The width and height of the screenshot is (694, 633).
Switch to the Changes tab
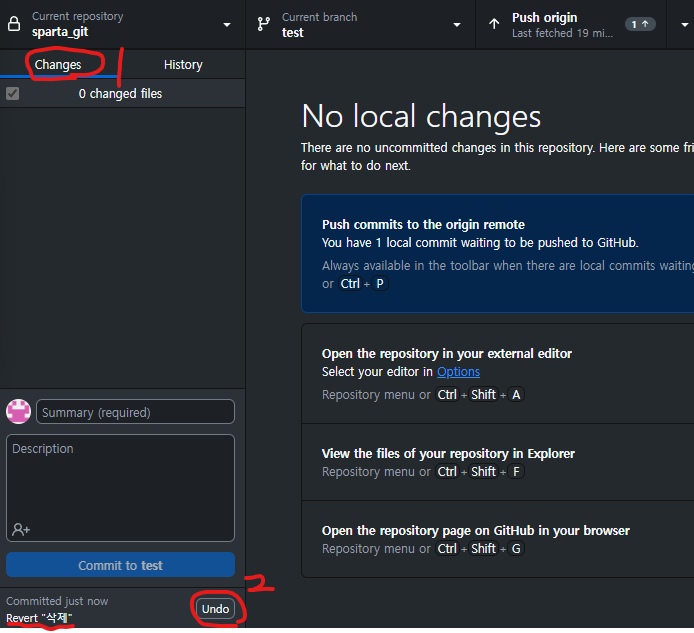(58, 65)
